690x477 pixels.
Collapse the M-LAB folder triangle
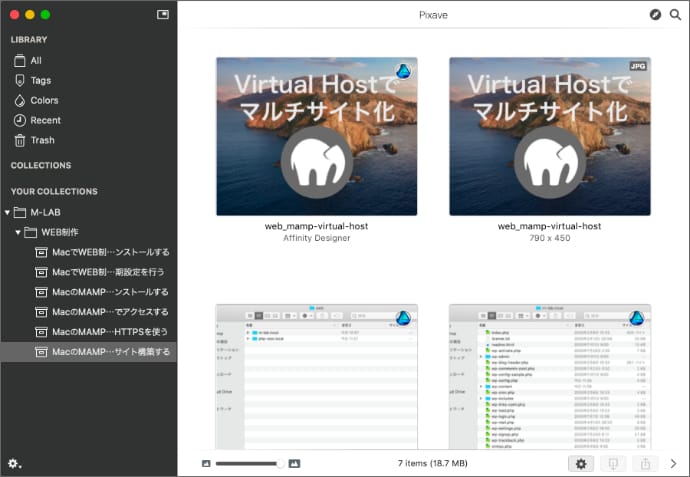7,212
